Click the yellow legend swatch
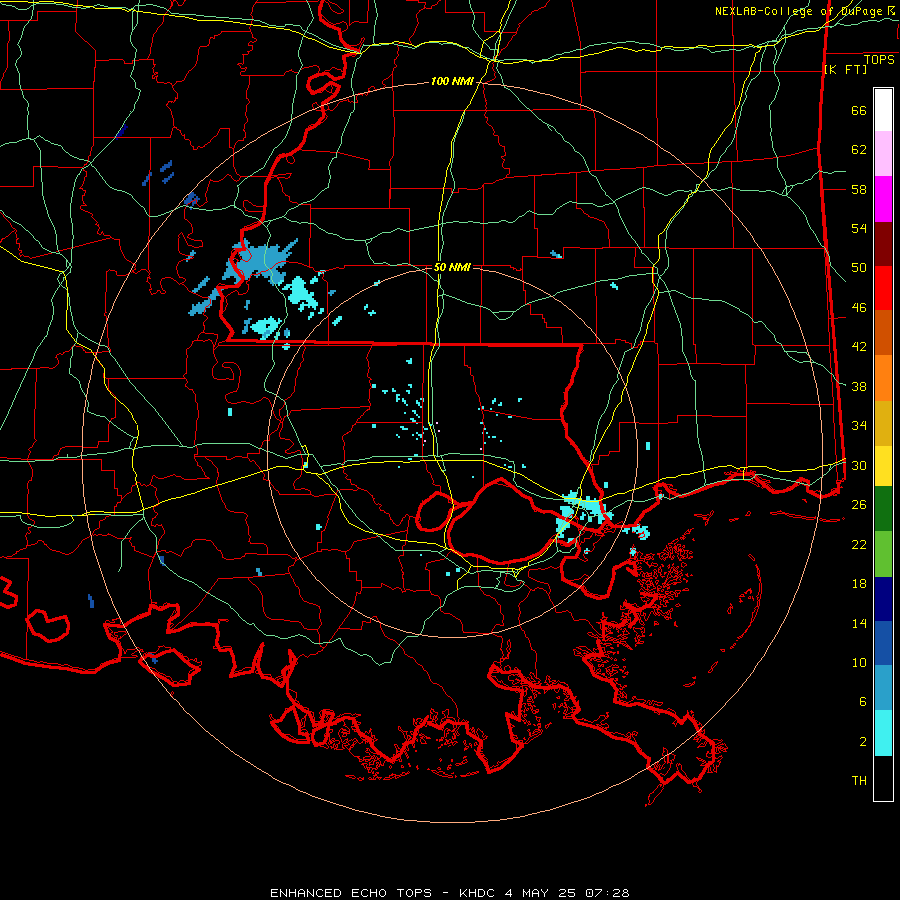 pos(883,466)
